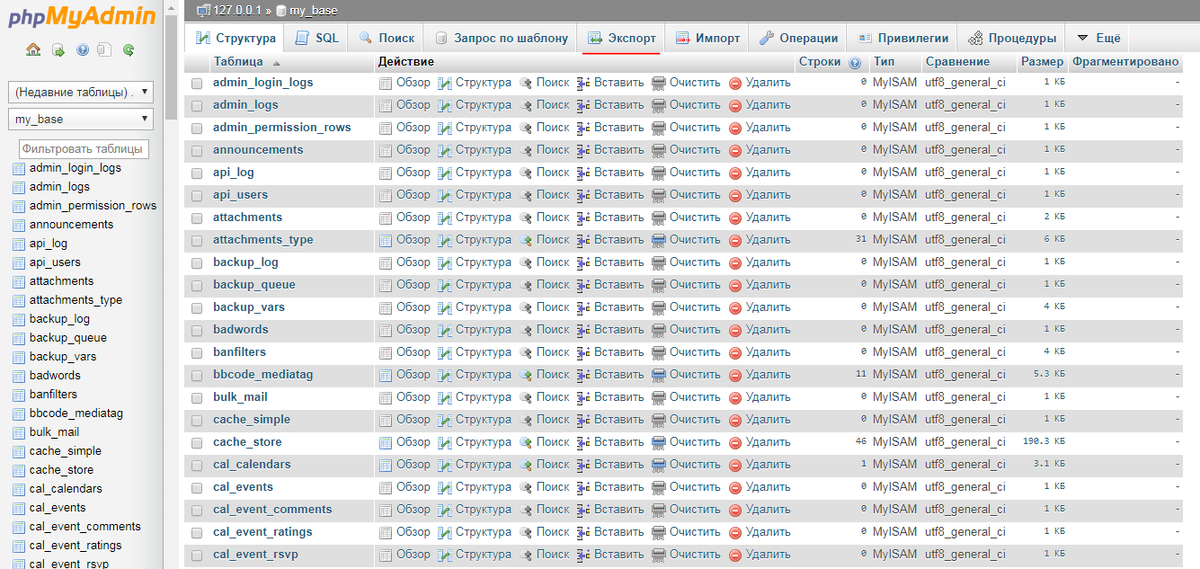Click the help icon next to Строки header
Viewport: 1200px width, 569px height.
pyautogui.click(x=855, y=62)
